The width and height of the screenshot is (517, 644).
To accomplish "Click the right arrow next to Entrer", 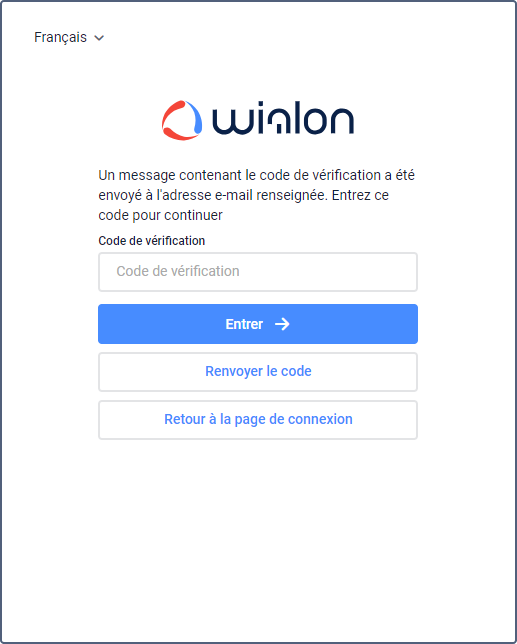I will pos(282,324).
